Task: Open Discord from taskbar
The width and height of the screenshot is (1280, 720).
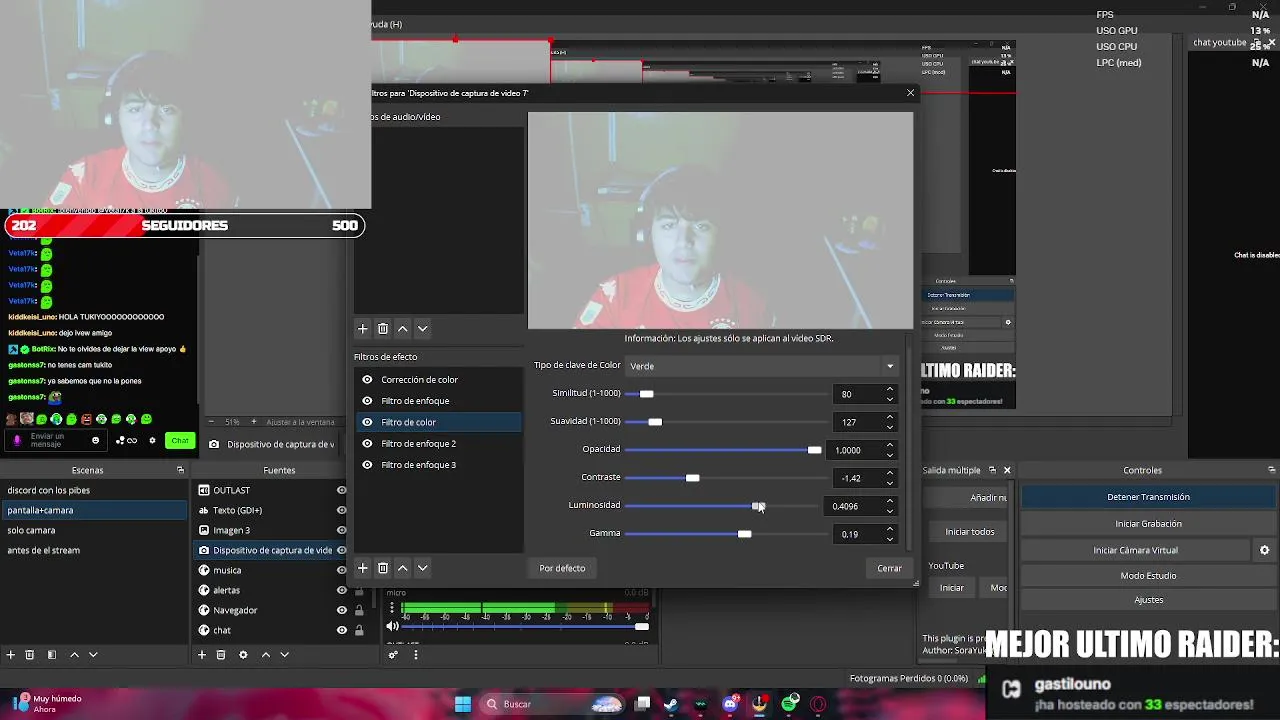Action: click(x=731, y=704)
